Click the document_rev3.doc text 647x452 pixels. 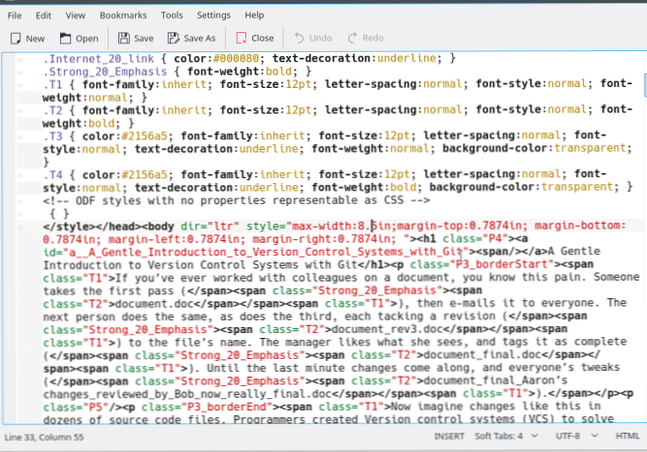point(387,329)
